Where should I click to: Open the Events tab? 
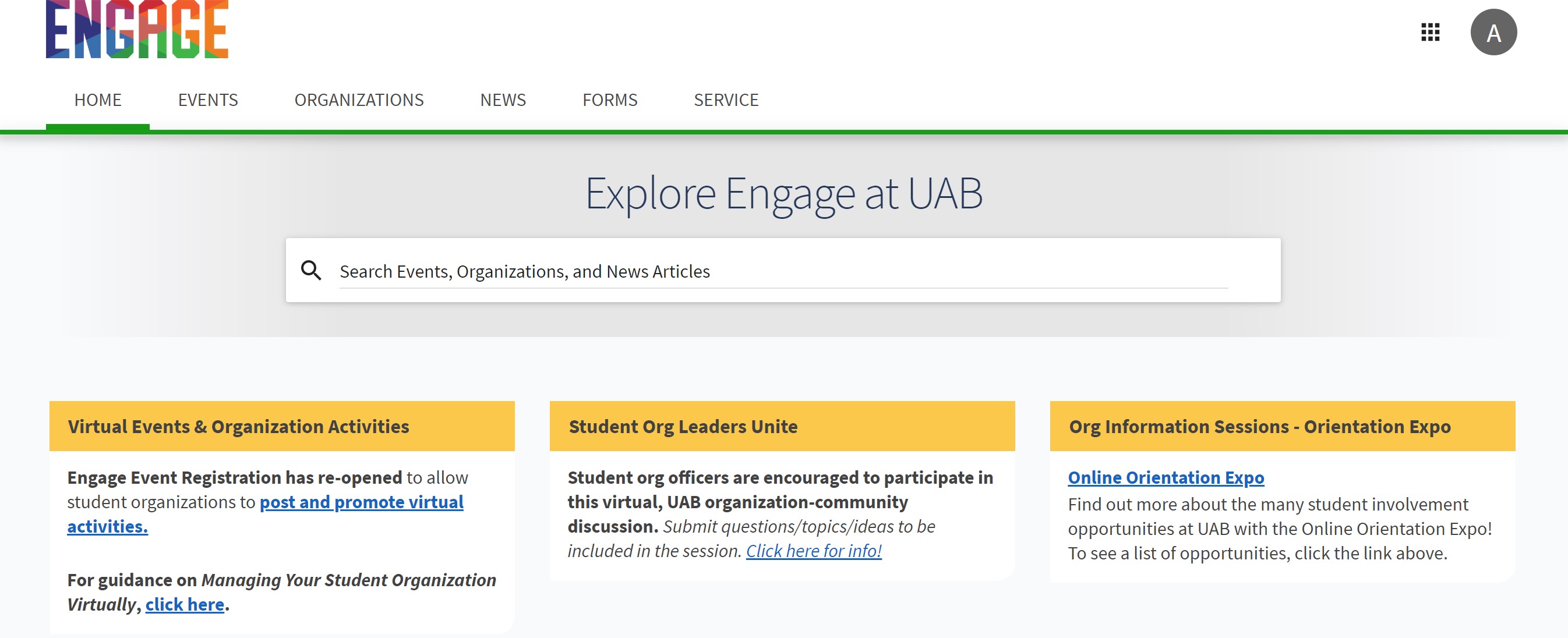tap(207, 100)
